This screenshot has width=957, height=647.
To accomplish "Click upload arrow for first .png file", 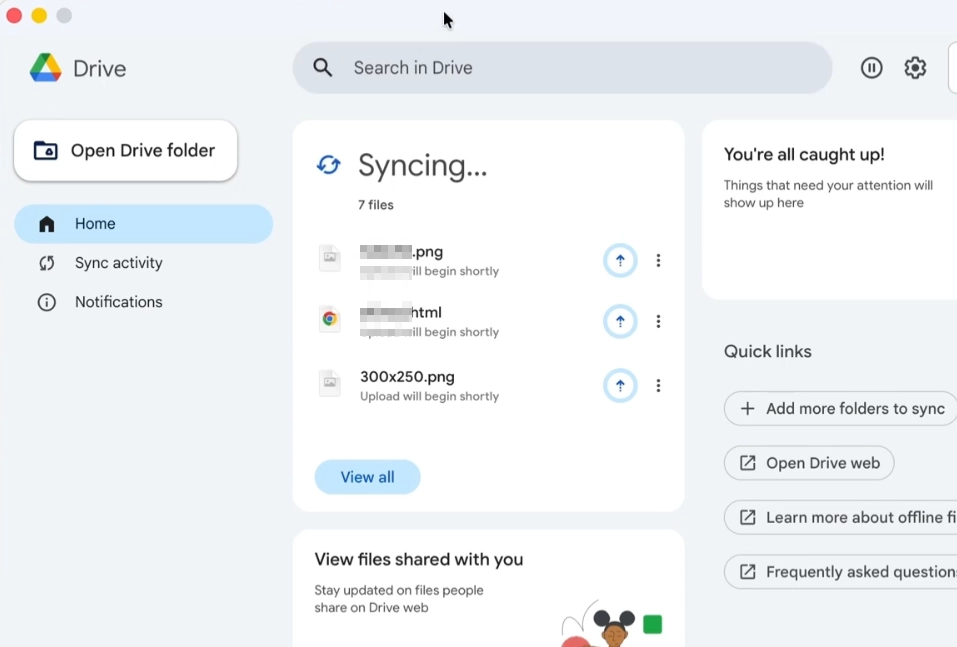I will click(x=620, y=261).
